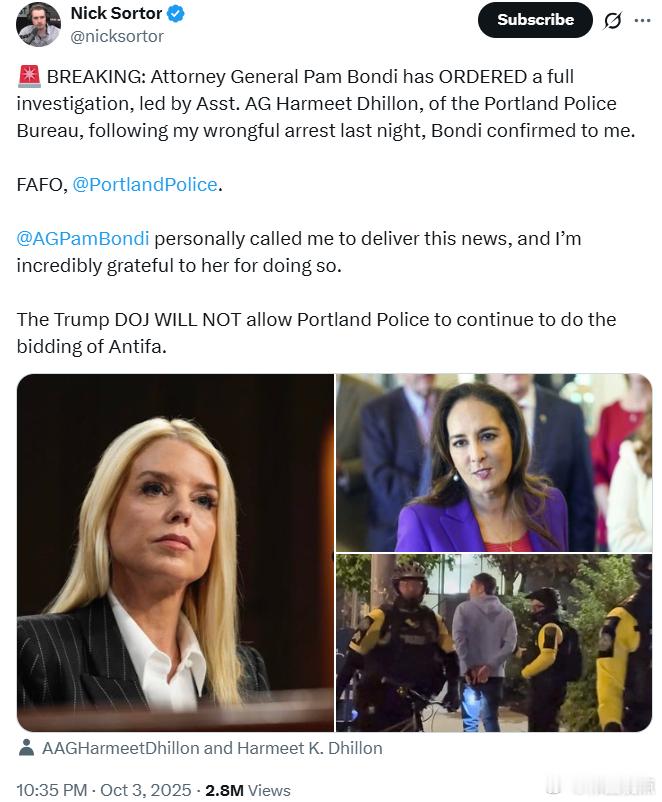This screenshot has width=662, height=802.
Task: Open the Grok slashed-circle icon
Action: 612,20
